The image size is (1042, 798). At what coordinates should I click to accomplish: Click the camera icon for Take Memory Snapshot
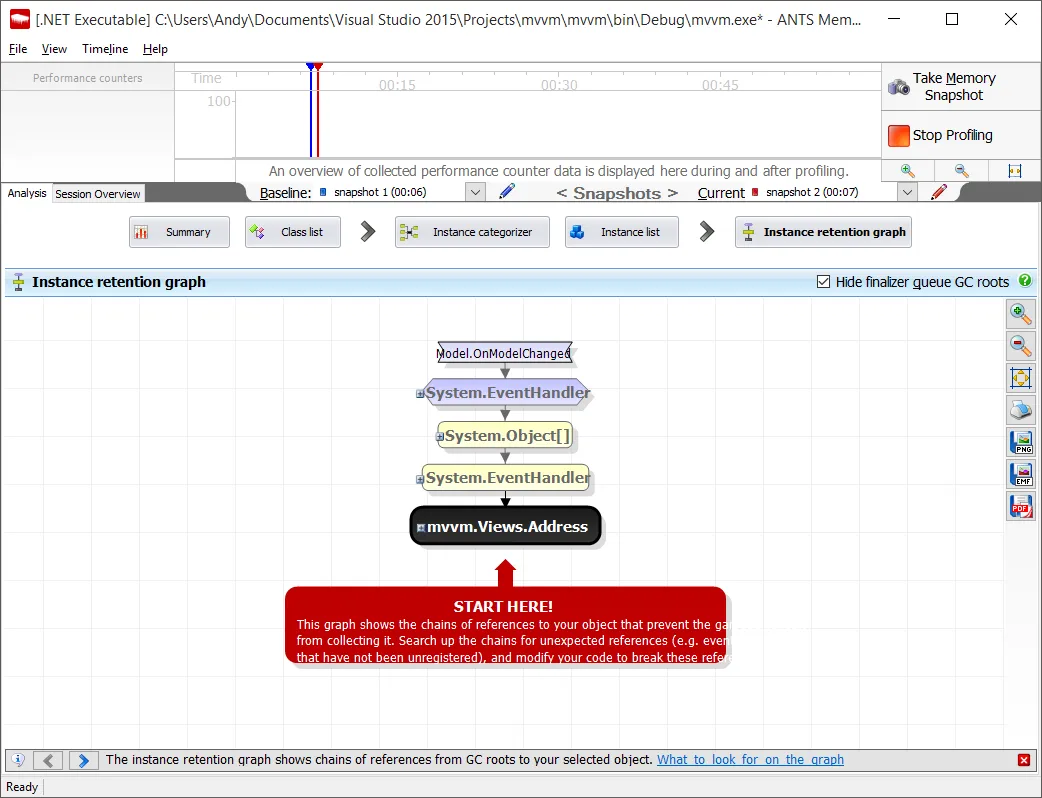point(898,87)
